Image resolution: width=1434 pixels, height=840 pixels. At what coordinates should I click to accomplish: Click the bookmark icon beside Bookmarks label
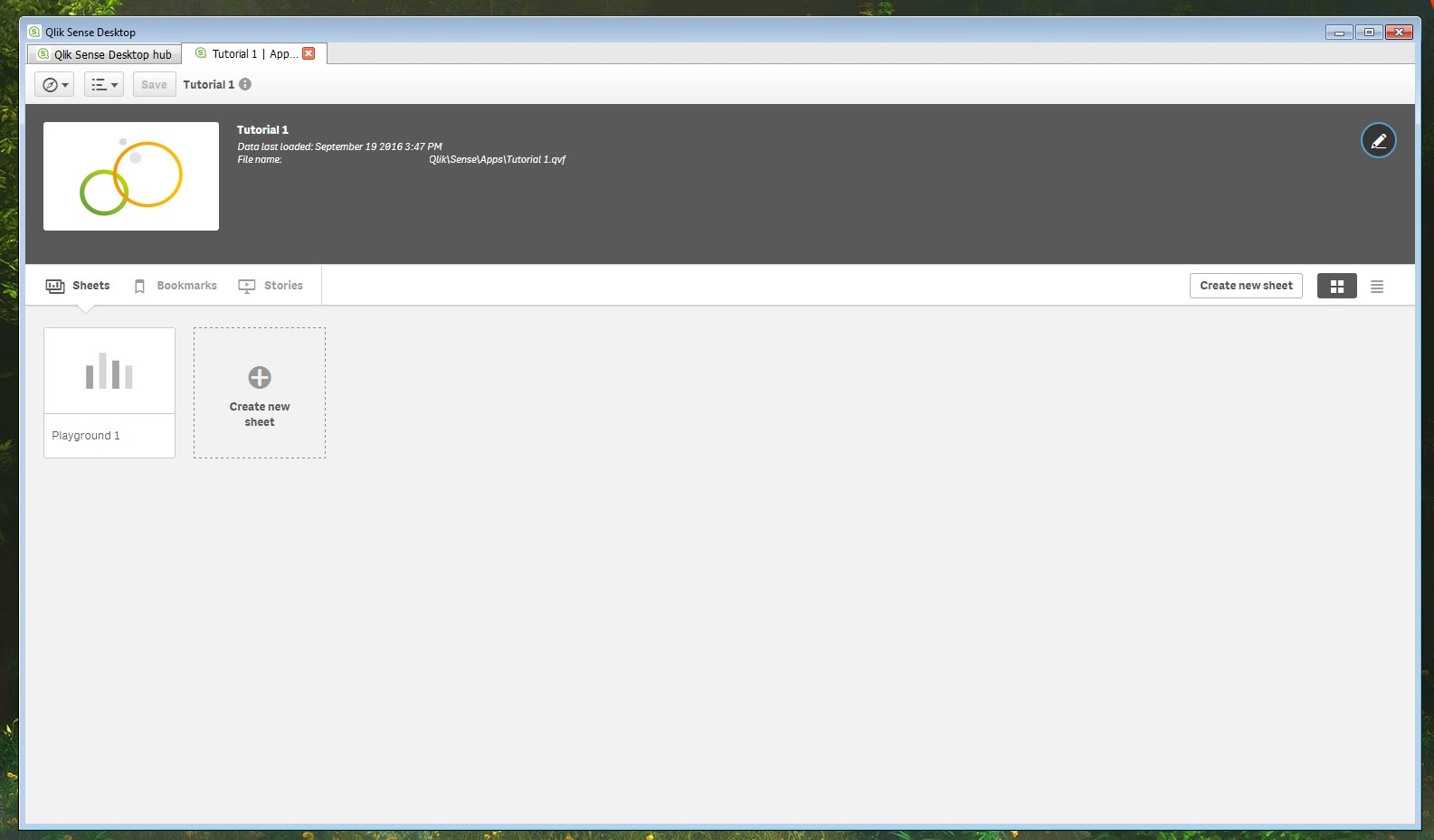click(x=139, y=287)
